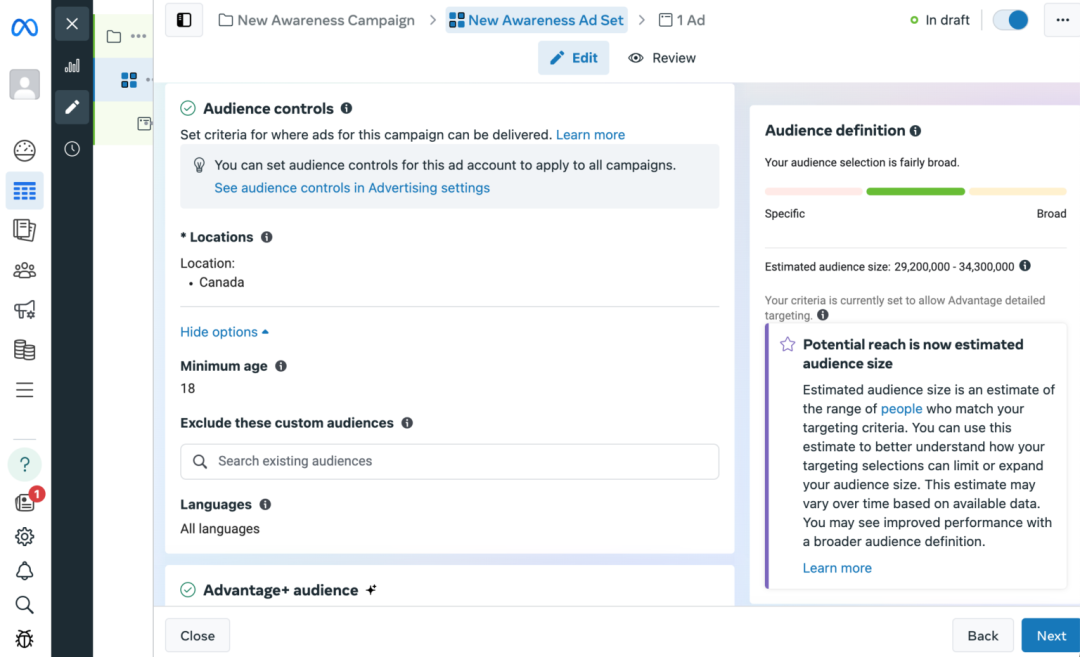Select New Awareness Campaign breadcrumb
Screen dimensions: 1080x657
click(316, 20)
